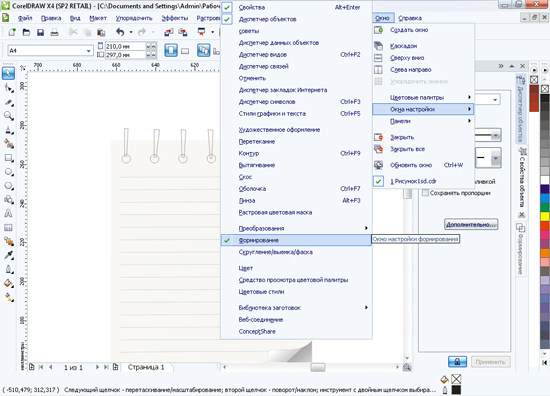Select the Pick tool in toolbox
The height and width of the screenshot is (396, 550).
coord(8,73)
